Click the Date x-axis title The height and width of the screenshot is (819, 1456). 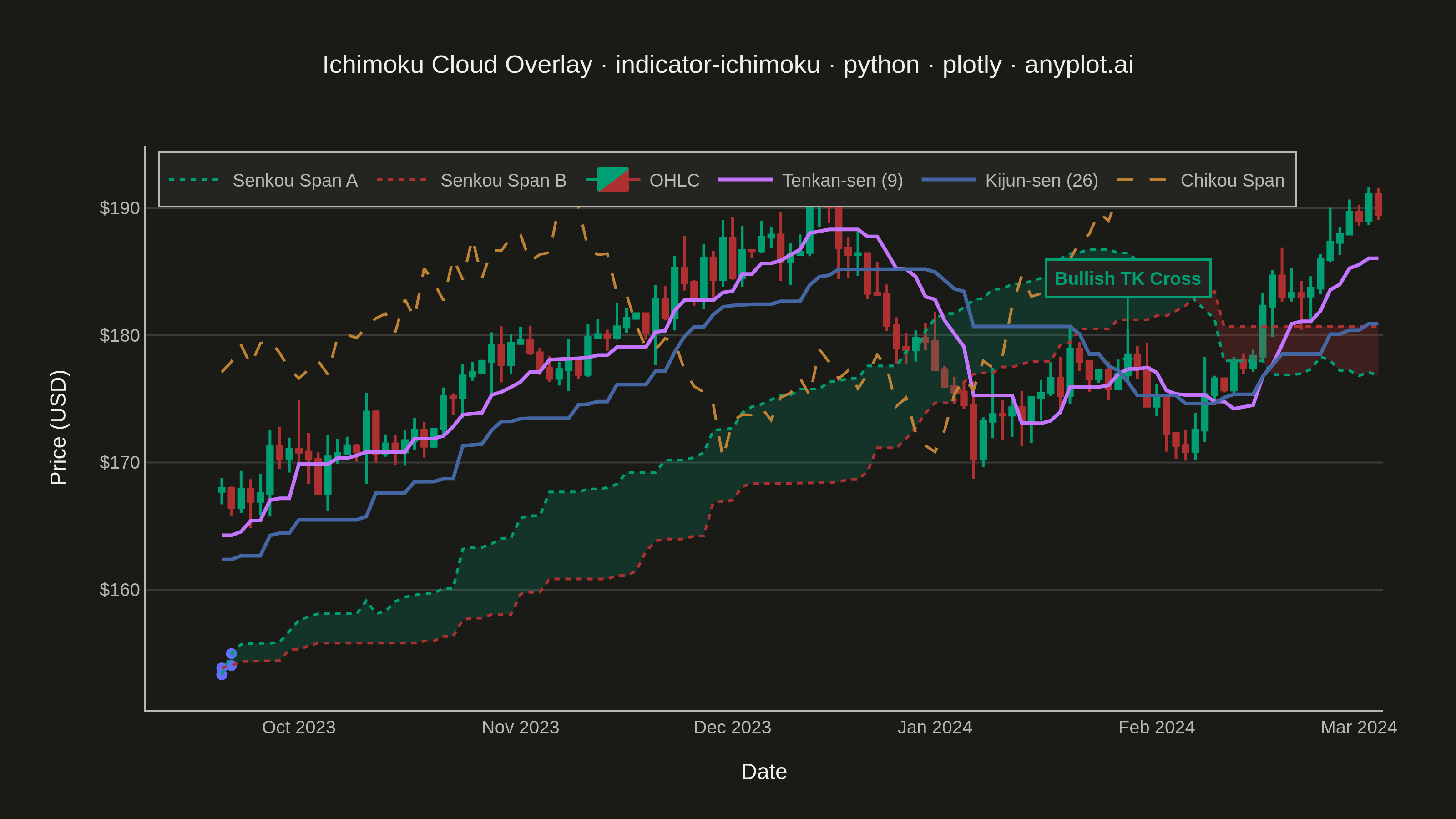point(763,772)
